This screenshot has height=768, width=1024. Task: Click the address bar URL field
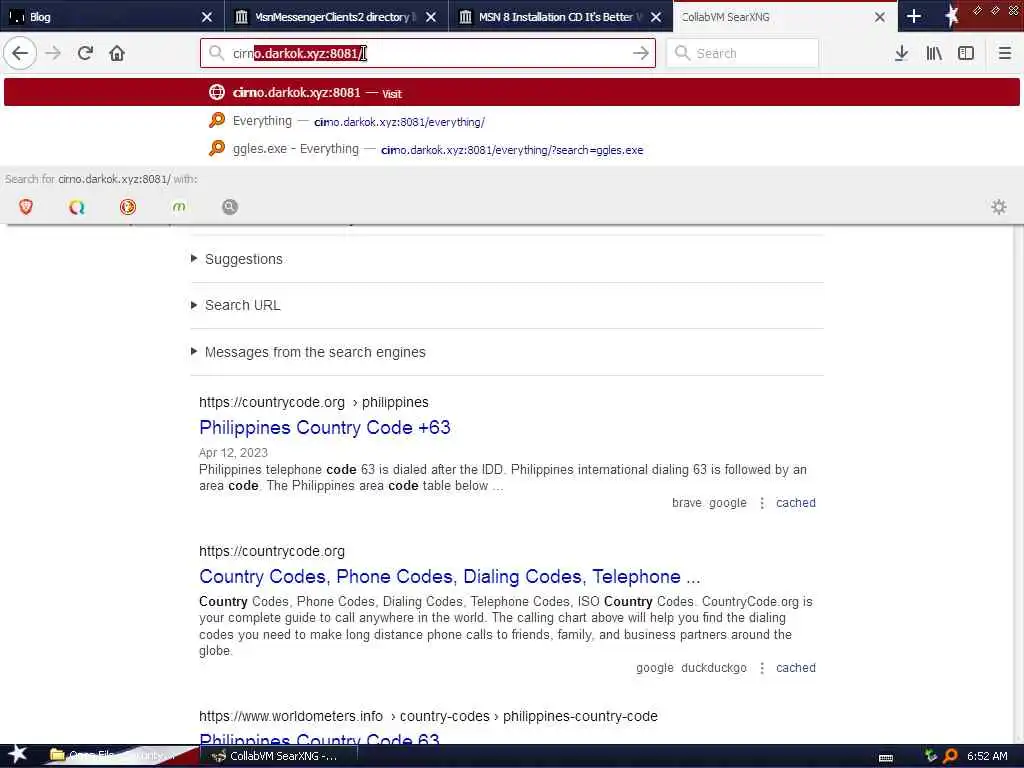click(428, 53)
